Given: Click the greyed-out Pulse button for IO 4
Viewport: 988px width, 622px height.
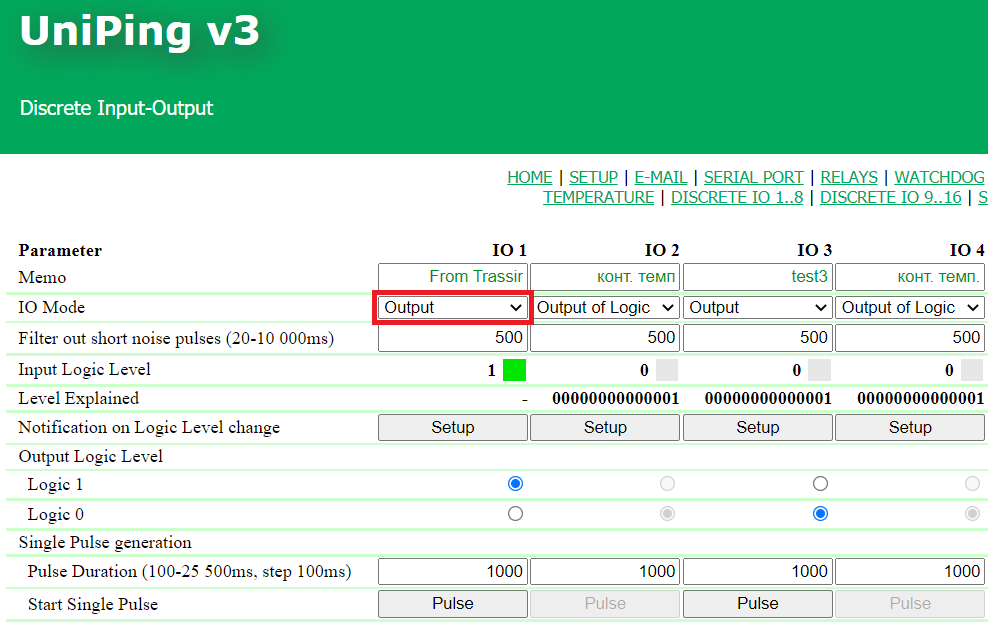Looking at the screenshot, I should tap(910, 604).
